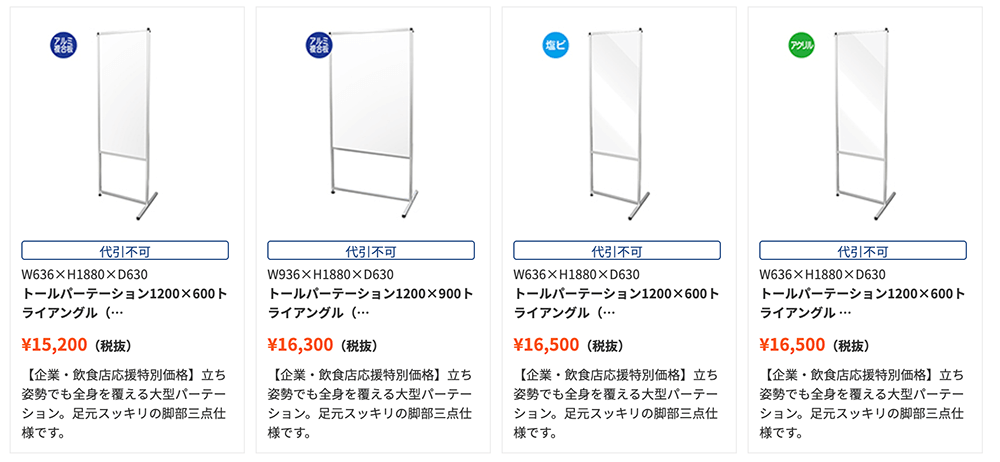Open the third product's トールパーテーション1200×600 title
The height and width of the screenshot is (462, 1000).
(616, 303)
